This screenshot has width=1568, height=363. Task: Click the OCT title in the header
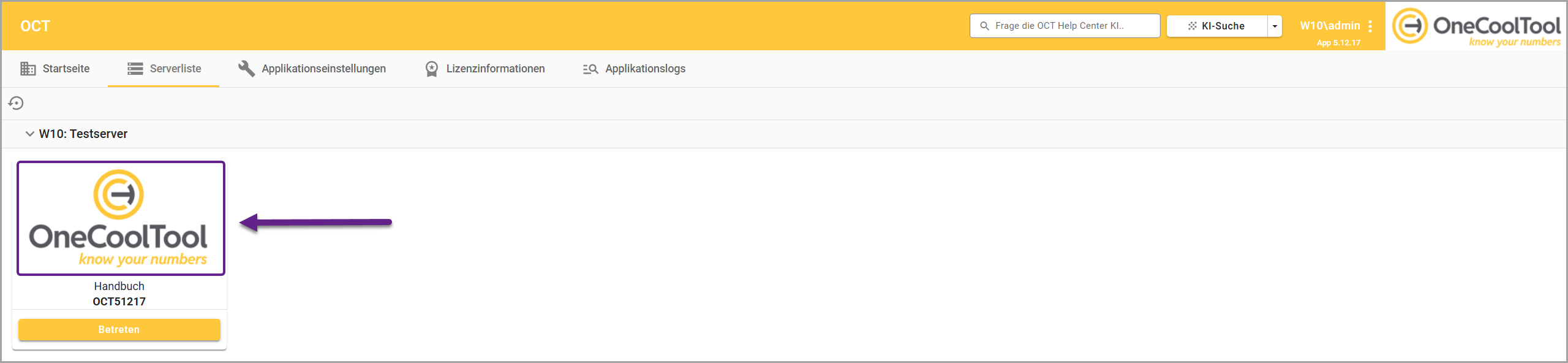(x=36, y=26)
